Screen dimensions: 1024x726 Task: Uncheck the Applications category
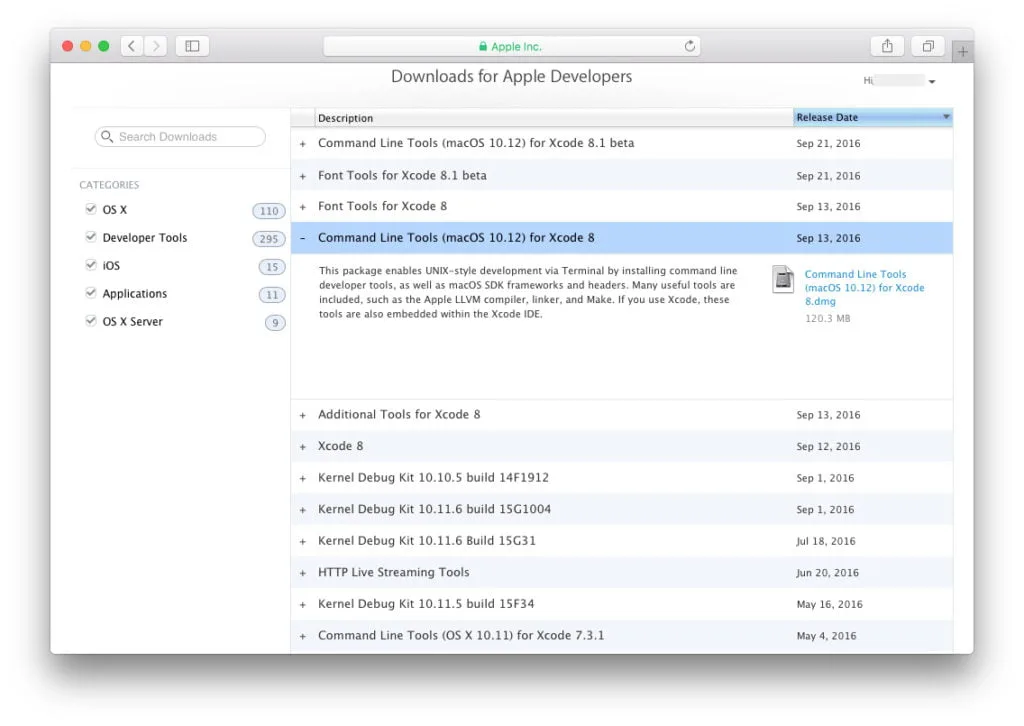click(x=91, y=293)
